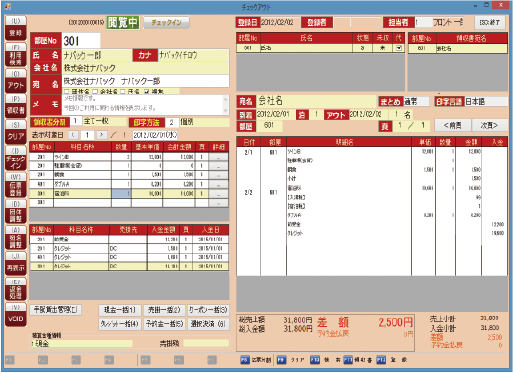The height and width of the screenshot is (373, 513).
Task: Click the 部屋No 301 input field
Action: point(81,41)
